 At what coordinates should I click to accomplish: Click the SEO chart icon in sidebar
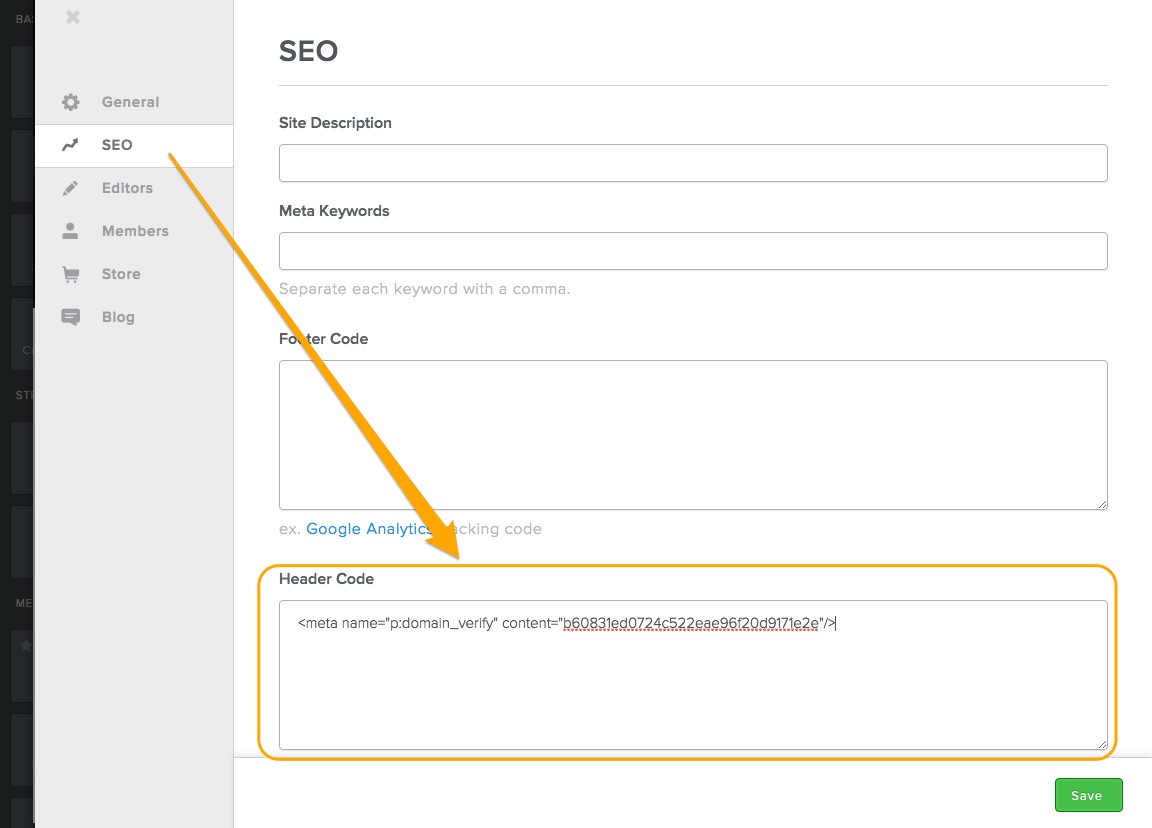coord(70,144)
